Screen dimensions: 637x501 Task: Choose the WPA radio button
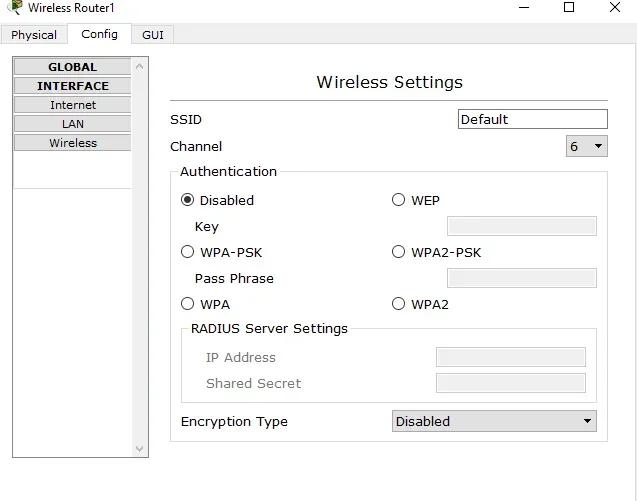[x=187, y=304]
